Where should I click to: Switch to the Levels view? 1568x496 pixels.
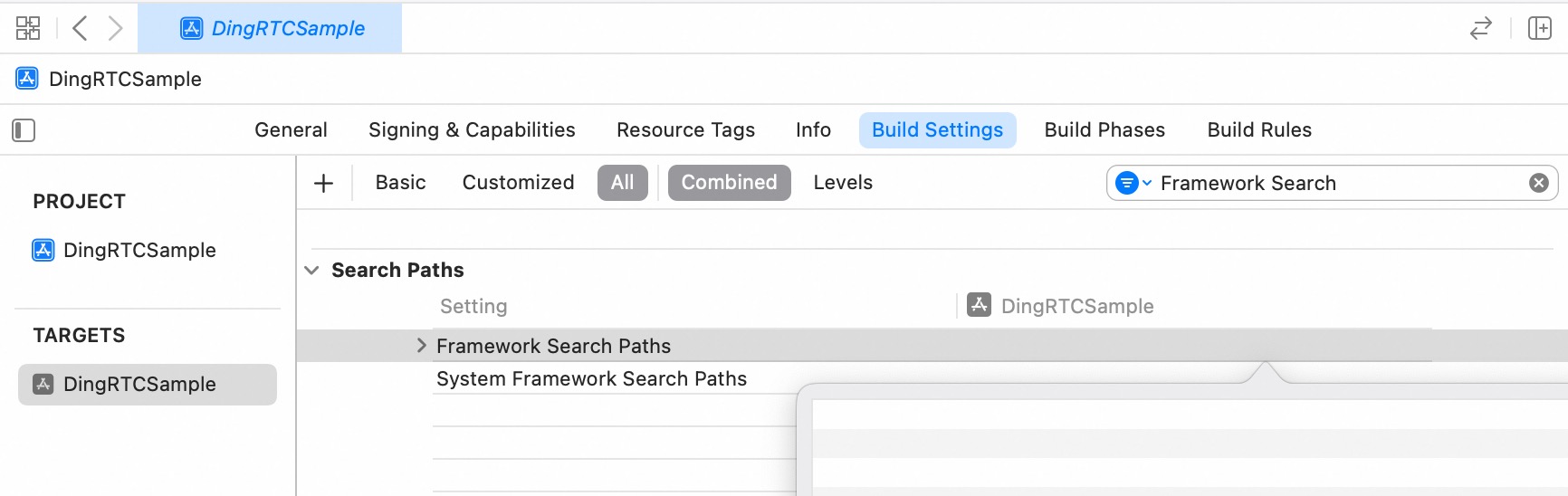[843, 183]
